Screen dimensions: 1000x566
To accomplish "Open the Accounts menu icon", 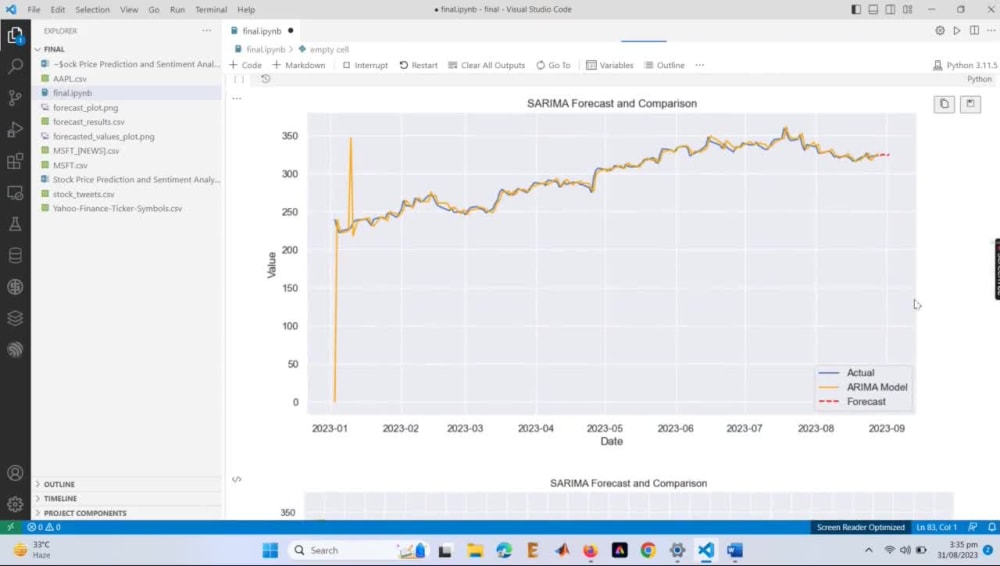I will pos(15,473).
